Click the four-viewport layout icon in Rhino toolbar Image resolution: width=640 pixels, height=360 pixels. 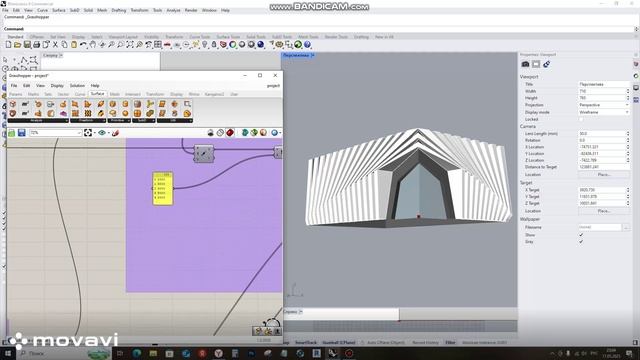(x=158, y=44)
